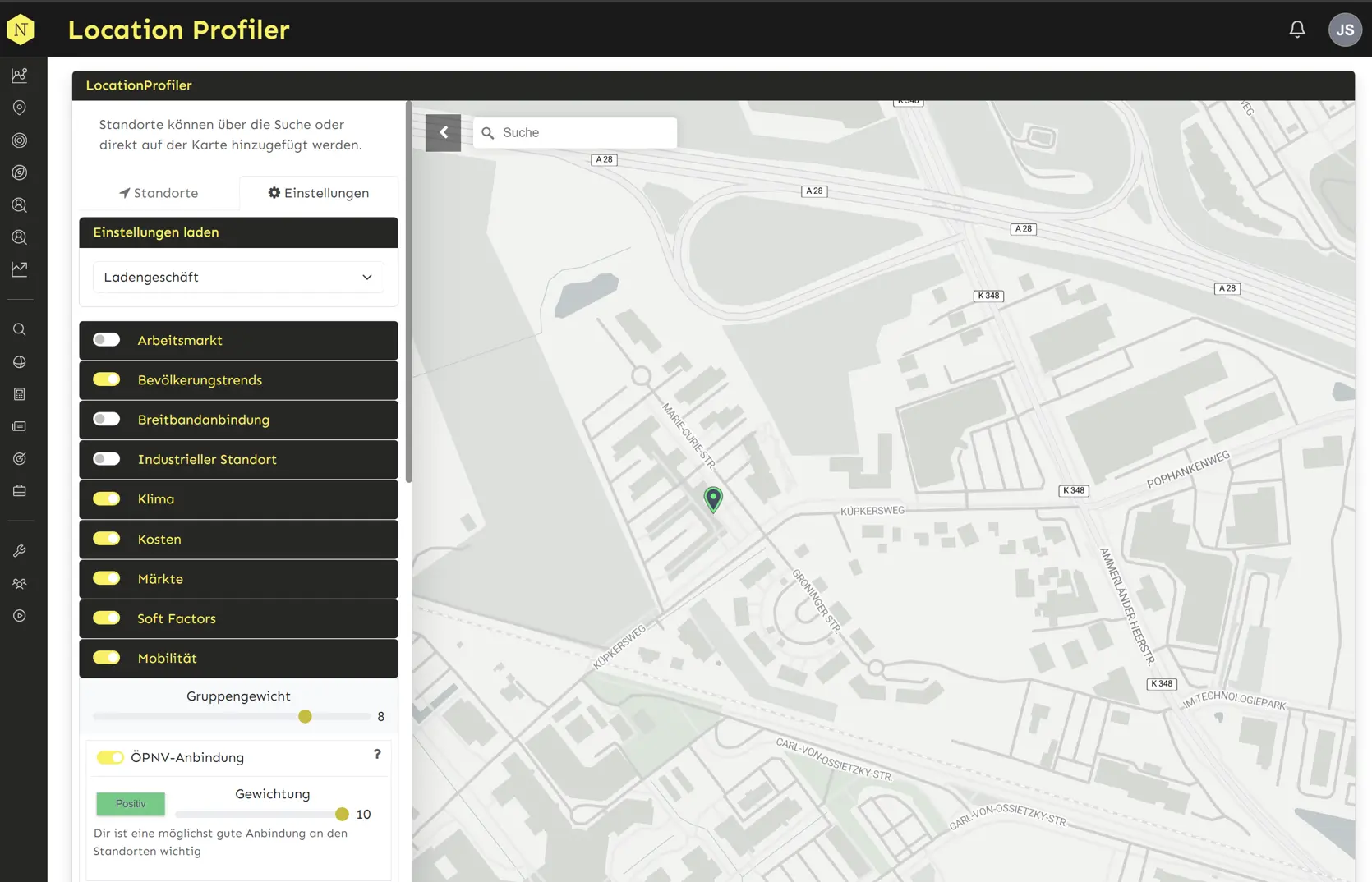Toggle the Arbeitsmarkt switch

coord(107,340)
